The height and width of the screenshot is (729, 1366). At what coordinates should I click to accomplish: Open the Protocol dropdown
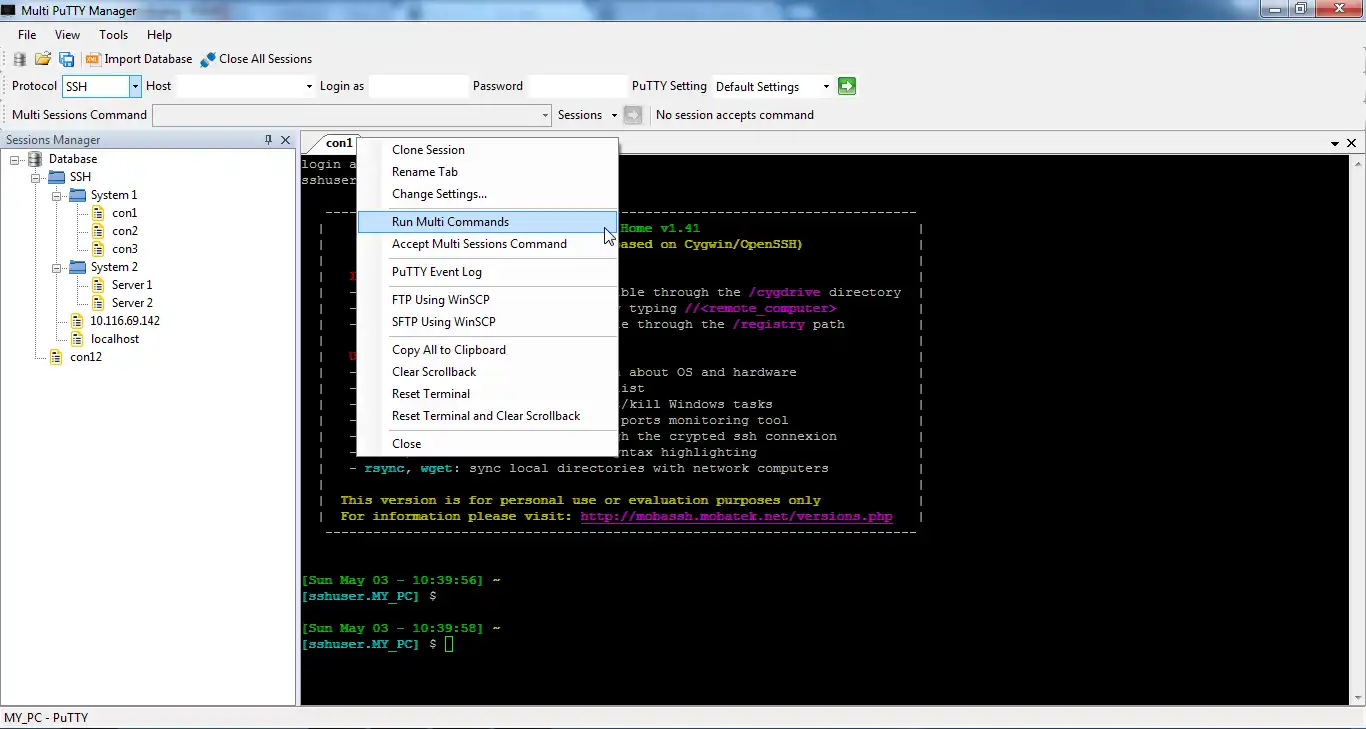click(x=135, y=87)
